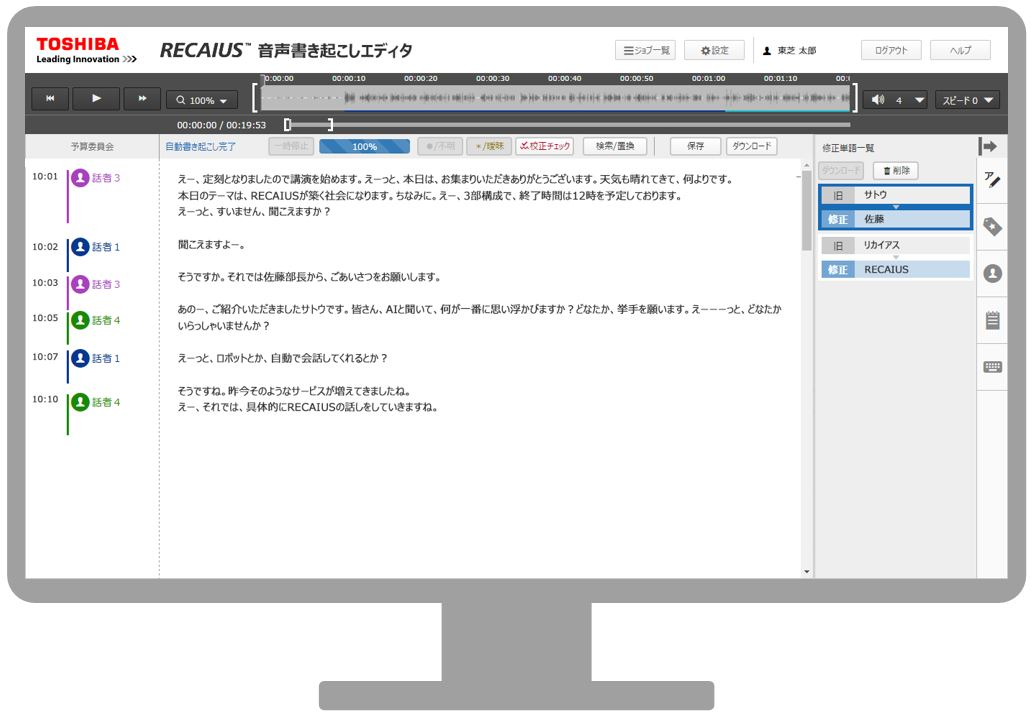Click the 00:00:00 / 00:19:53 time display

click(x=221, y=125)
